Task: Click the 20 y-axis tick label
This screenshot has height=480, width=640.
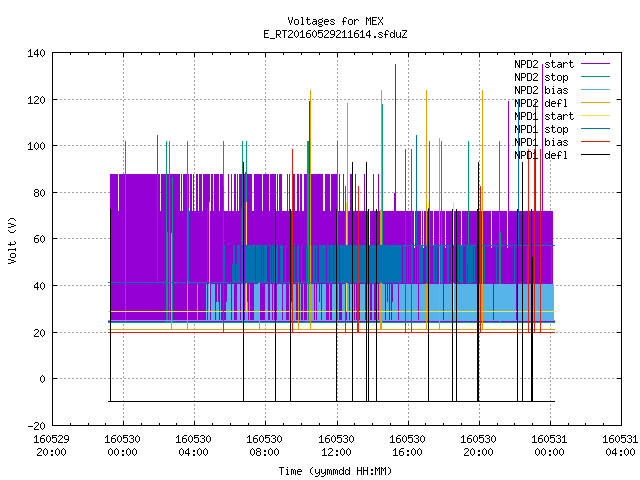Action: tap(39, 333)
